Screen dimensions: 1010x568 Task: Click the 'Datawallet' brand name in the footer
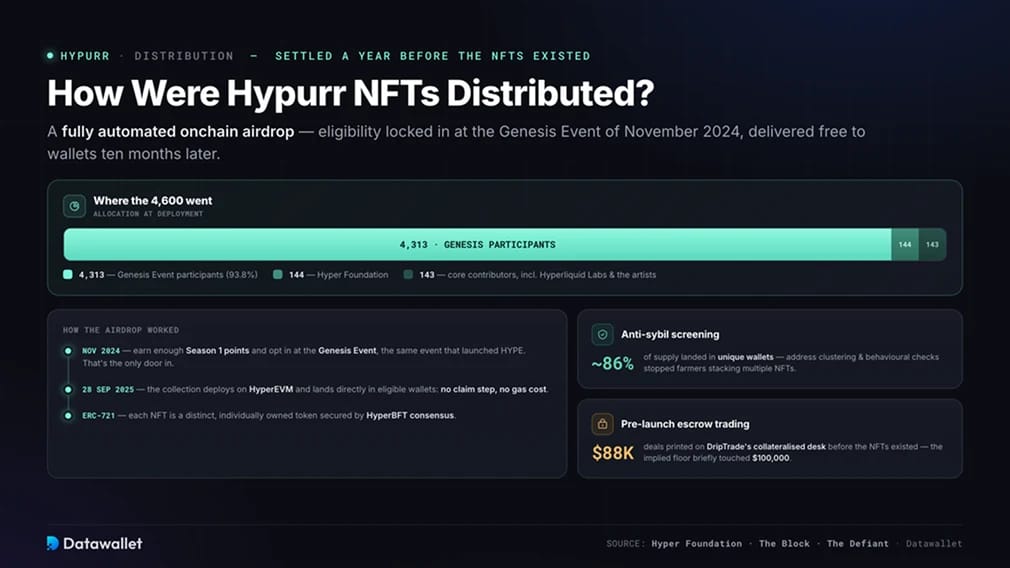coord(102,544)
